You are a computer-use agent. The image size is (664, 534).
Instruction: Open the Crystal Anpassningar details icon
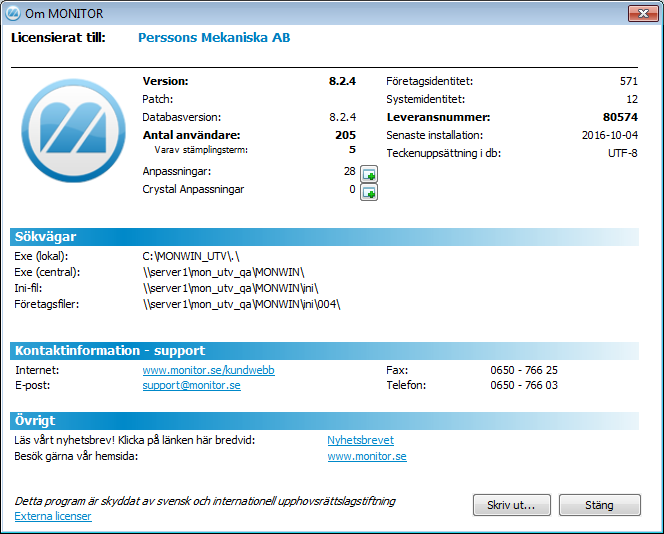pos(369,192)
